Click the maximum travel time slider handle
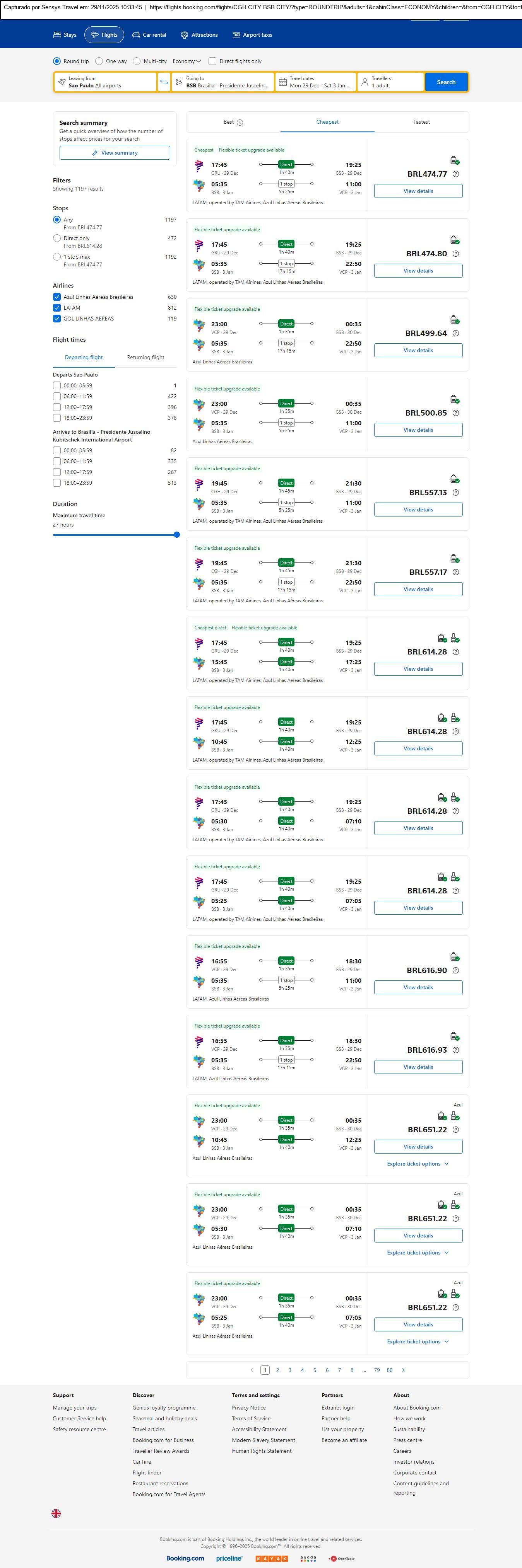Image resolution: width=522 pixels, height=1568 pixels. [x=176, y=535]
